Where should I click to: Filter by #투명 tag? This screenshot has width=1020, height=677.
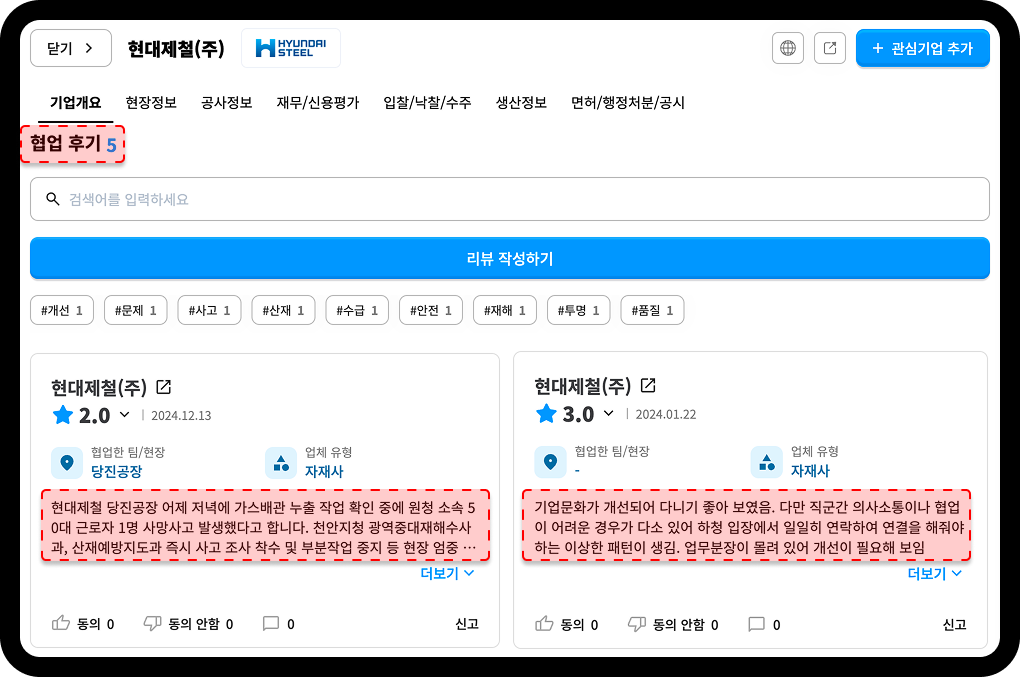(x=578, y=310)
